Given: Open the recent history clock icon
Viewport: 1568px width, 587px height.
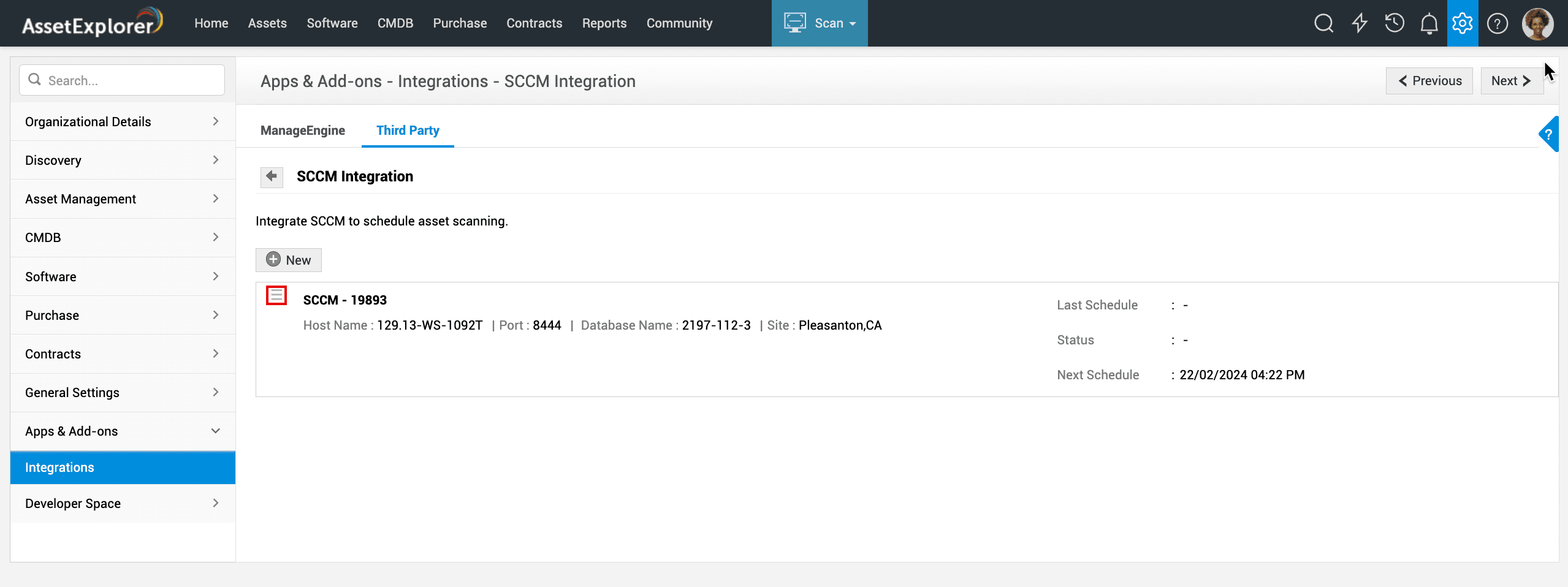Looking at the screenshot, I should 1395,23.
